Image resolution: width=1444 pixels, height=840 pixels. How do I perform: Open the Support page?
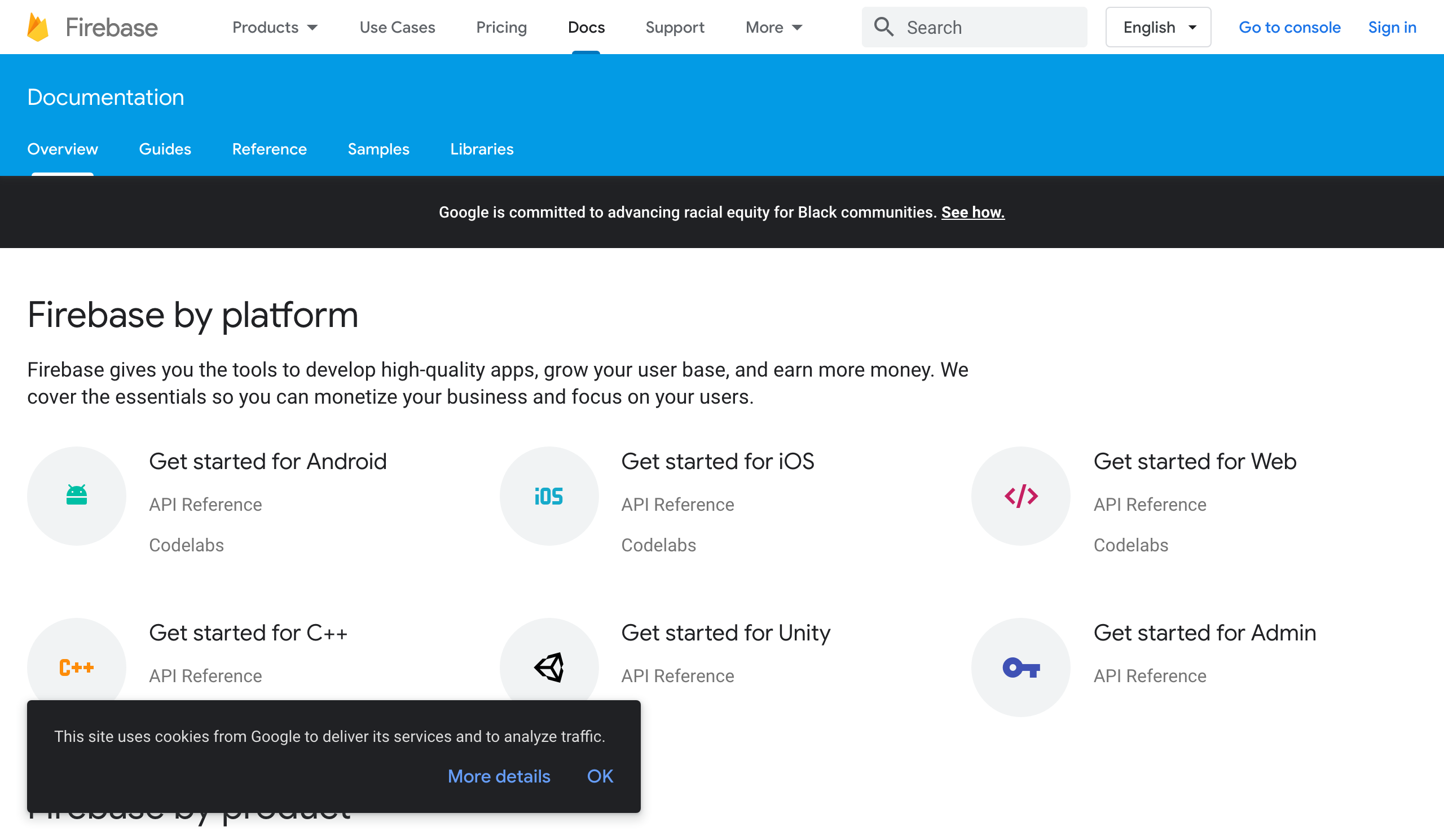coord(675,27)
